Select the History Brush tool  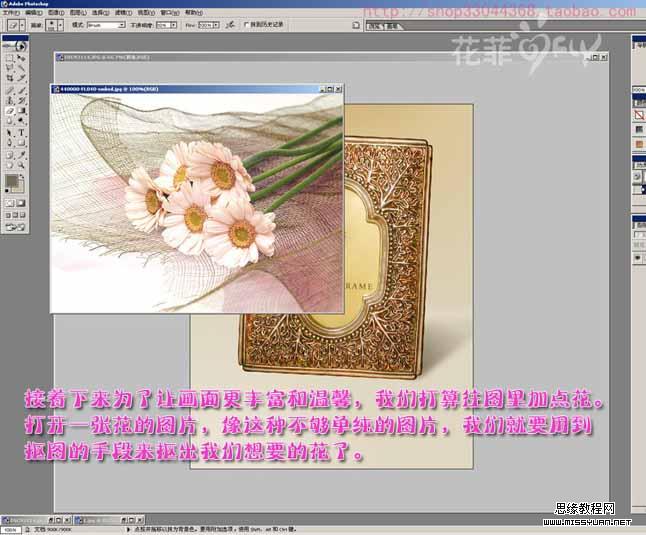pos(21,100)
